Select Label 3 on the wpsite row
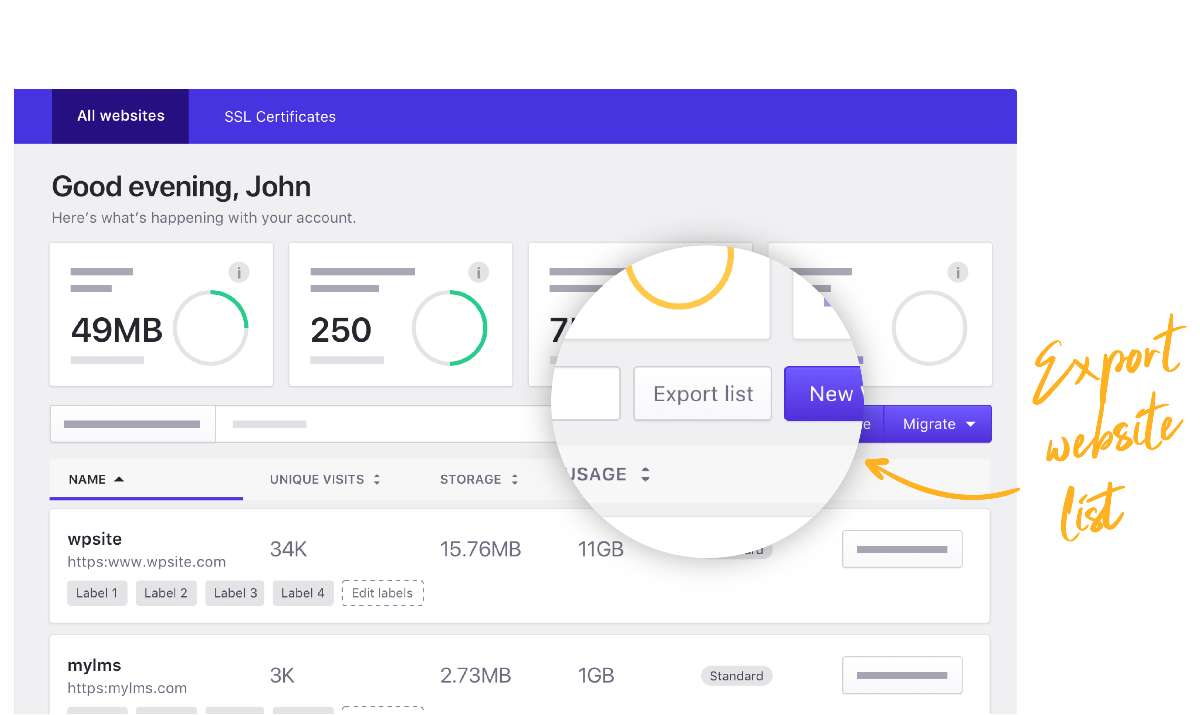 pos(235,593)
